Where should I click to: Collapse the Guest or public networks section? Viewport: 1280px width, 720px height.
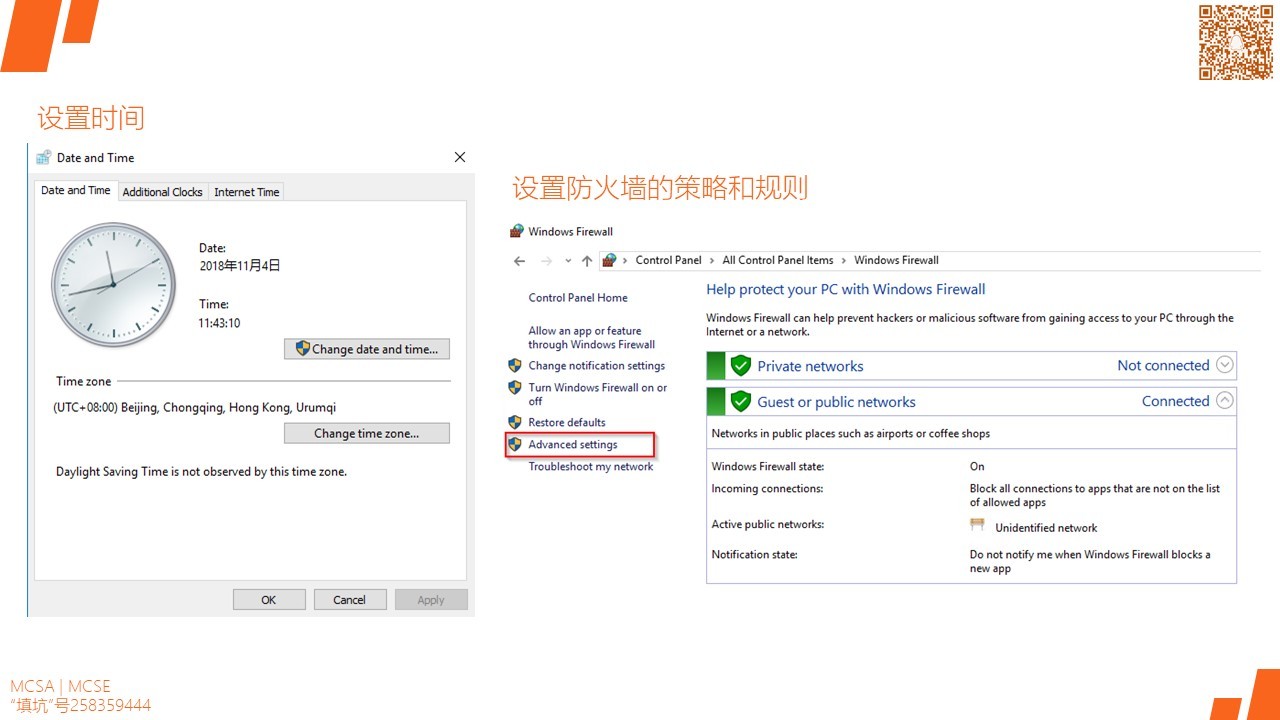(1225, 401)
